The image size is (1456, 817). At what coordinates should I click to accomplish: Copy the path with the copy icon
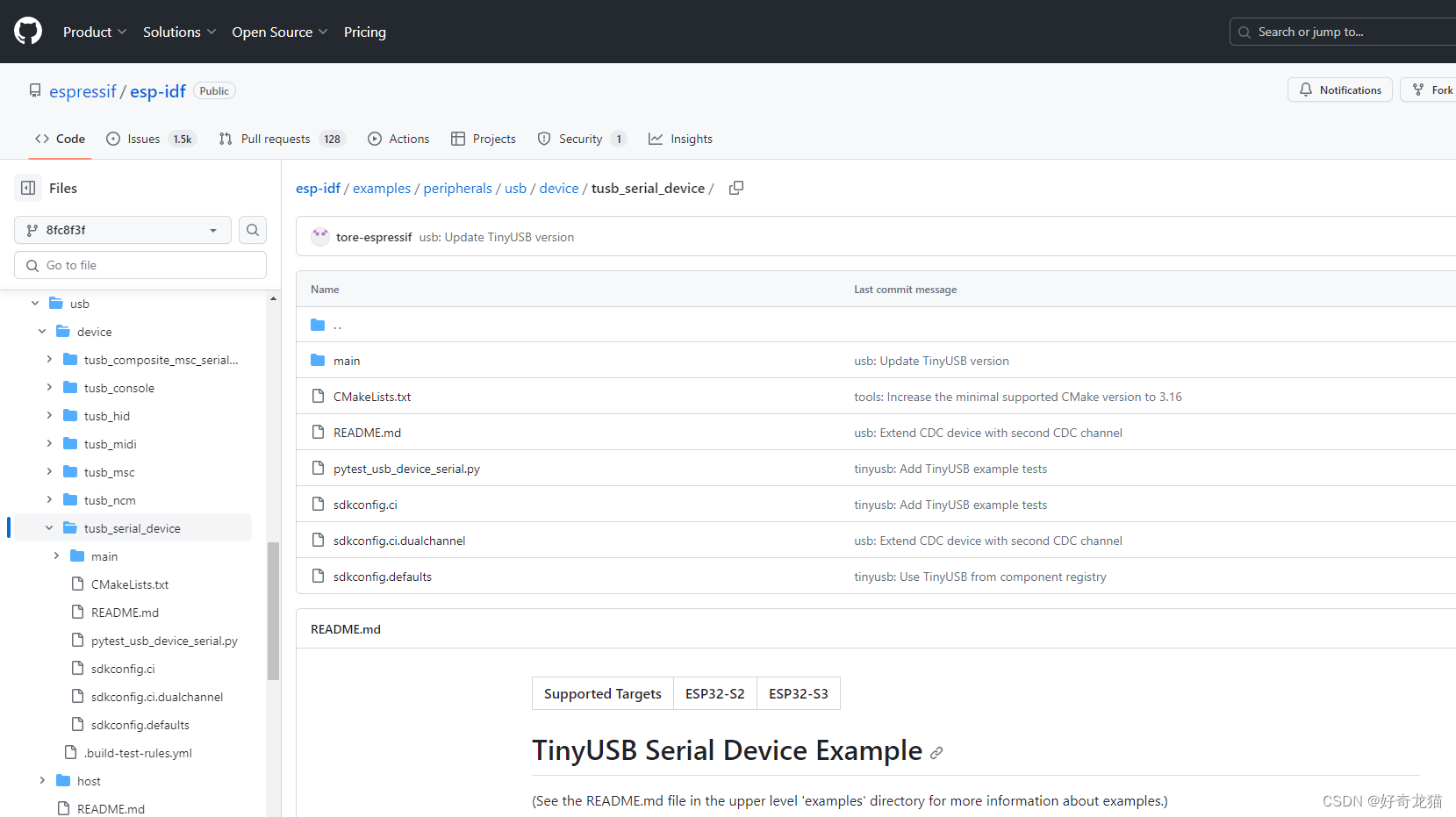click(736, 188)
